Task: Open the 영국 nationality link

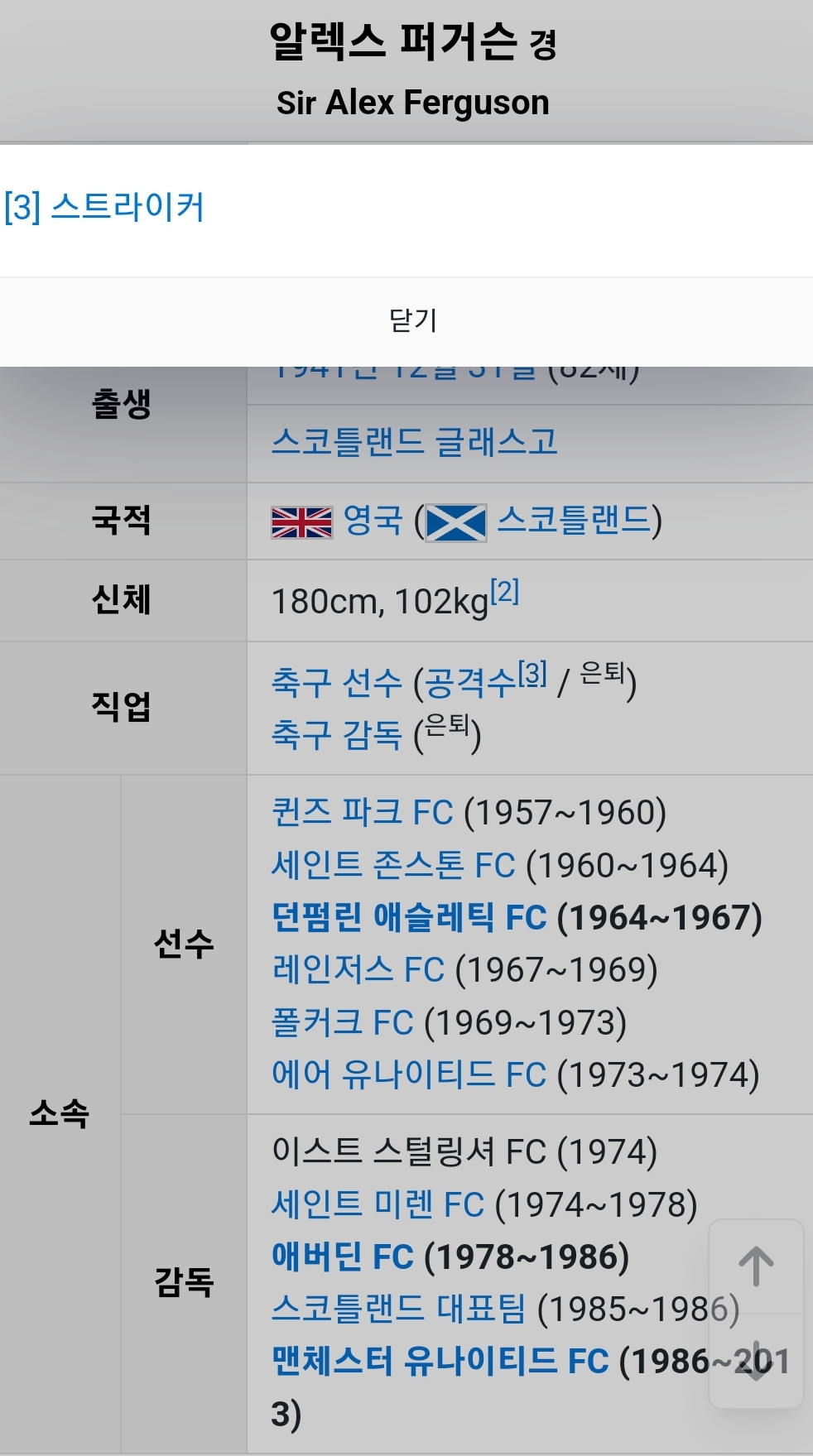Action: (x=373, y=521)
